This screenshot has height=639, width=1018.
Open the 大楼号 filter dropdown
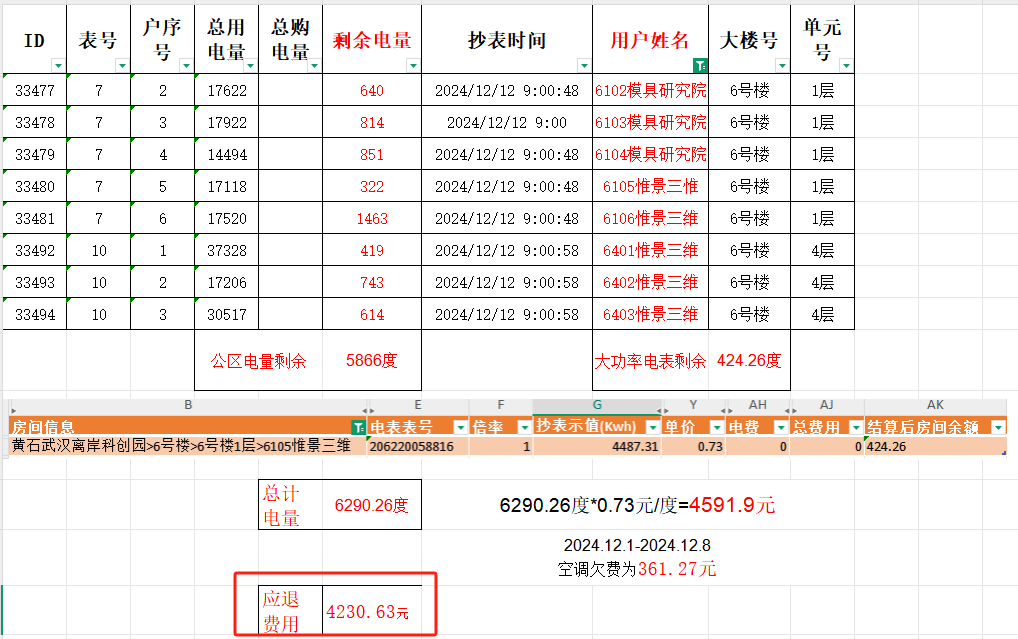coord(781,65)
